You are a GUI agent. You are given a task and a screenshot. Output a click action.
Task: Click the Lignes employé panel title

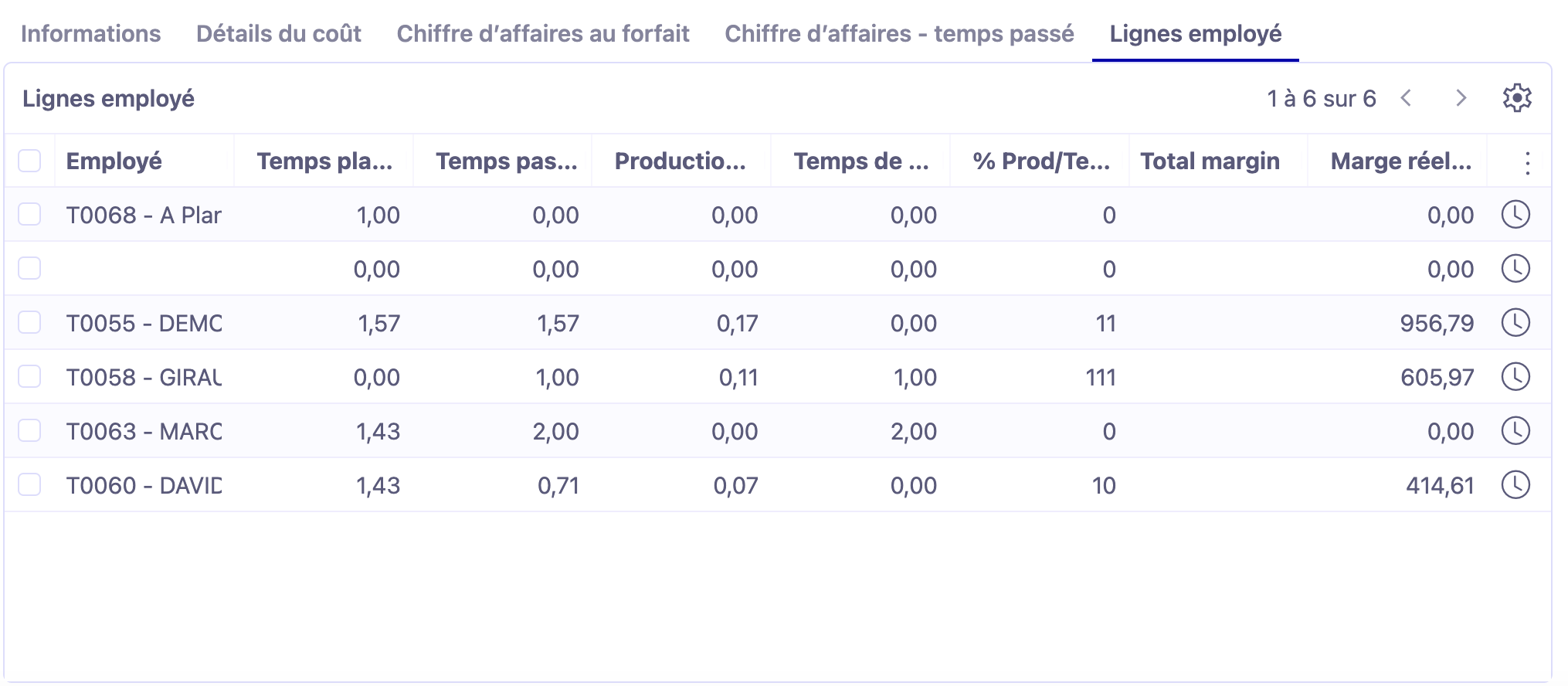click(108, 98)
